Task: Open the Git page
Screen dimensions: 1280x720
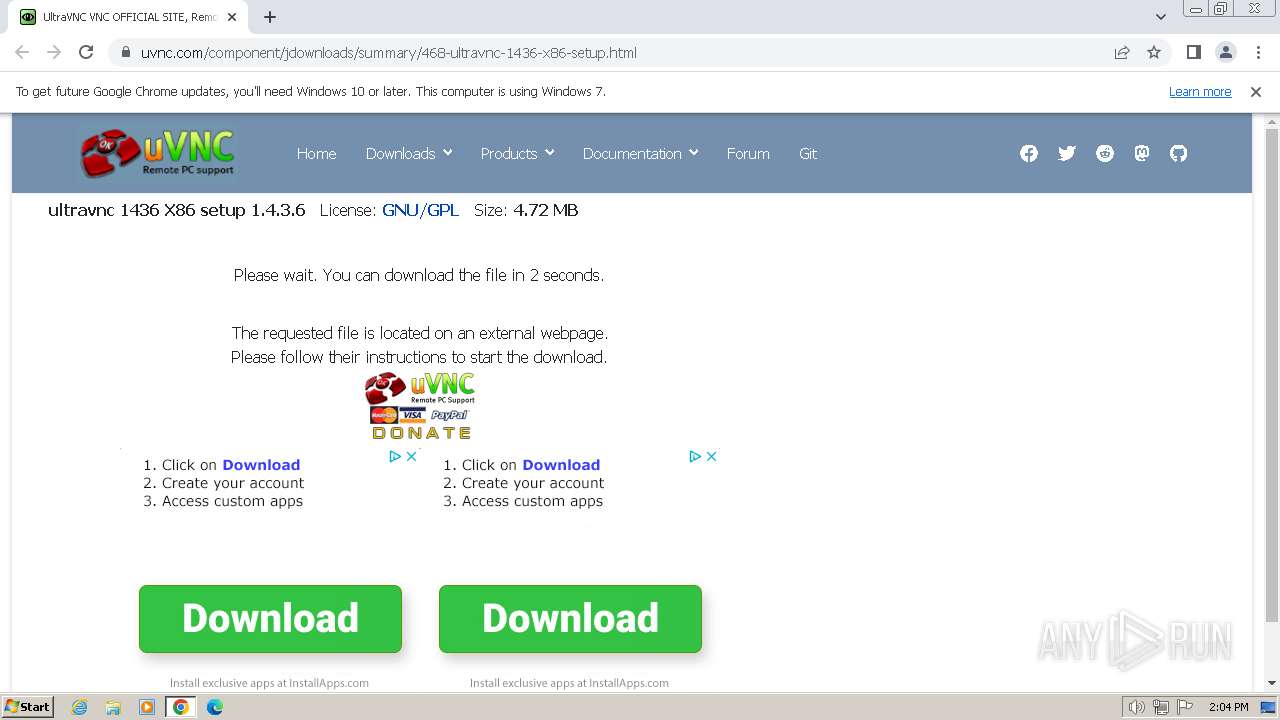Action: (808, 153)
